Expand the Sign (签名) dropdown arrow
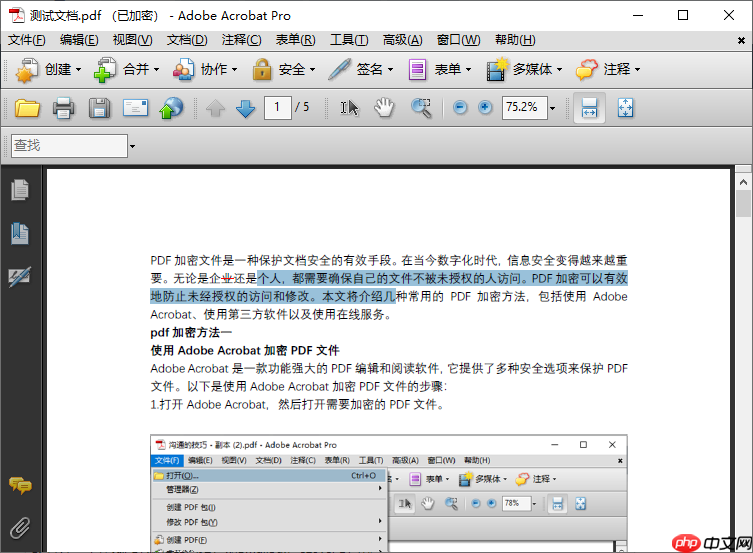 click(x=390, y=70)
